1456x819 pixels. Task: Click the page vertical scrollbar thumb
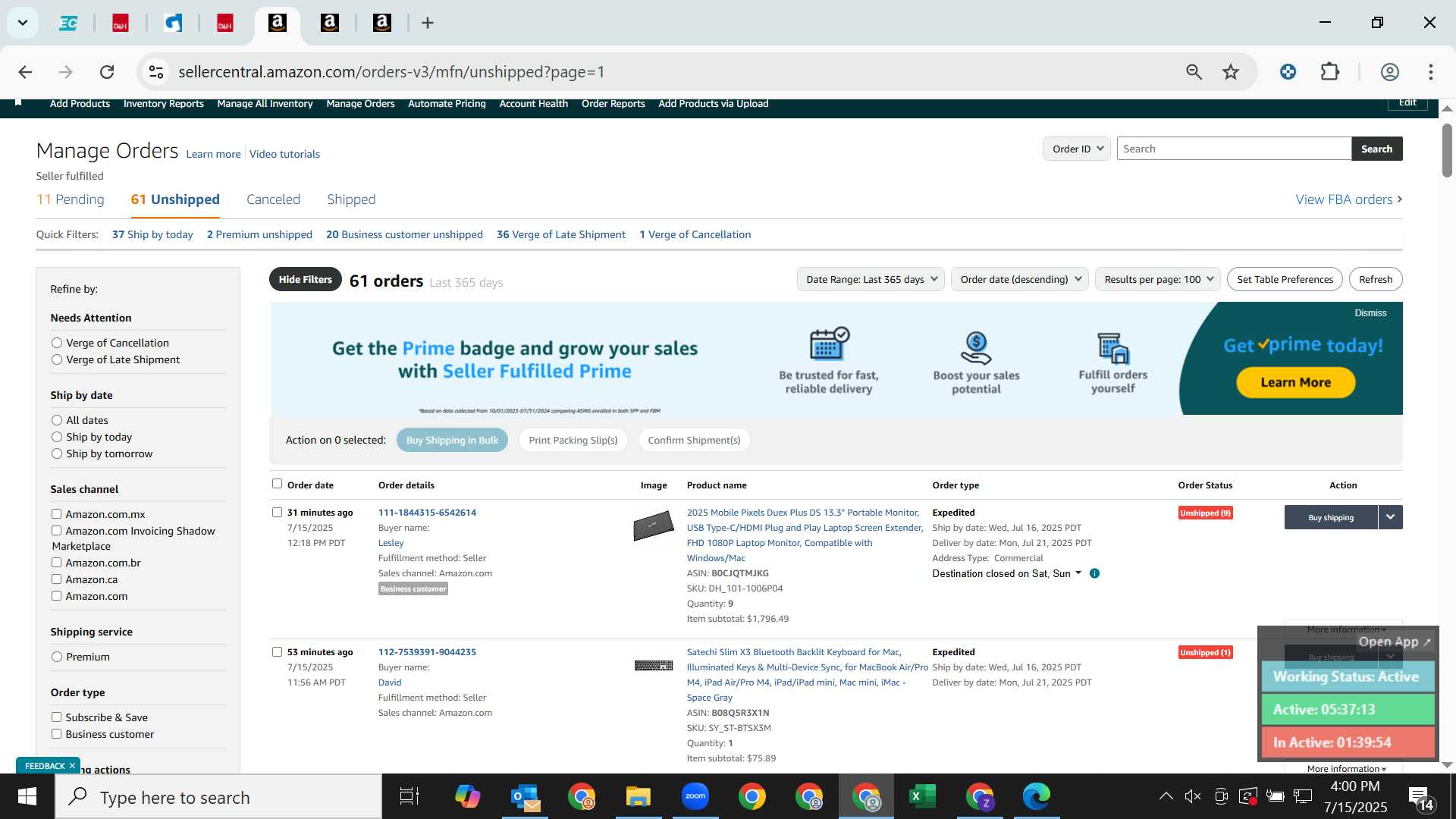[x=1447, y=150]
